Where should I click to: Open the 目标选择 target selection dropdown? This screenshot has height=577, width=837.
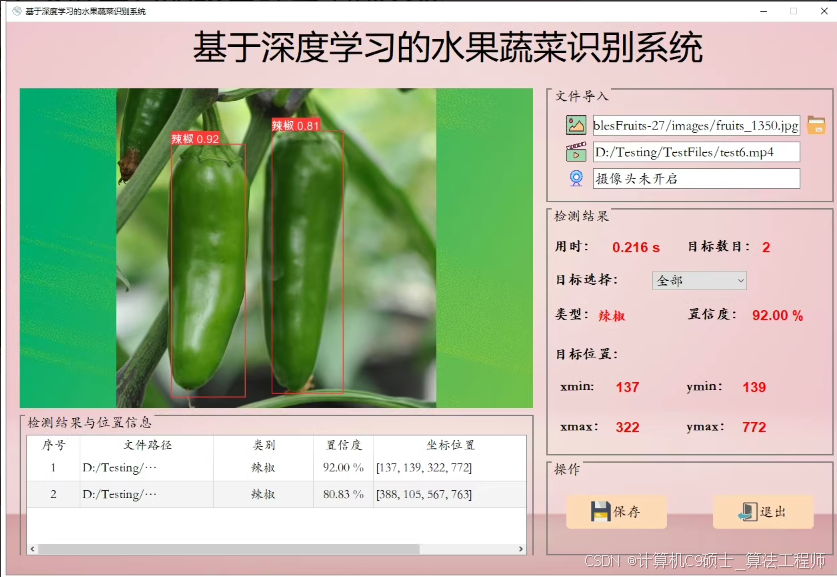(x=698, y=281)
